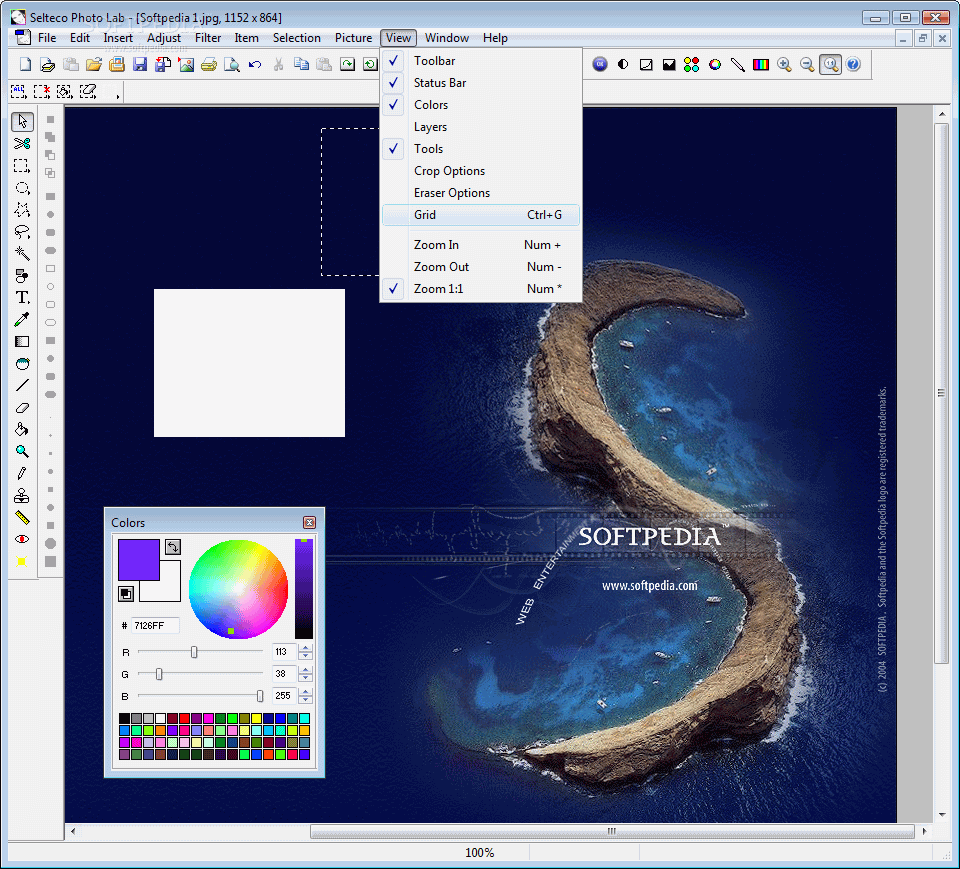Click the G slider handle
The image size is (960, 869).
point(159,674)
